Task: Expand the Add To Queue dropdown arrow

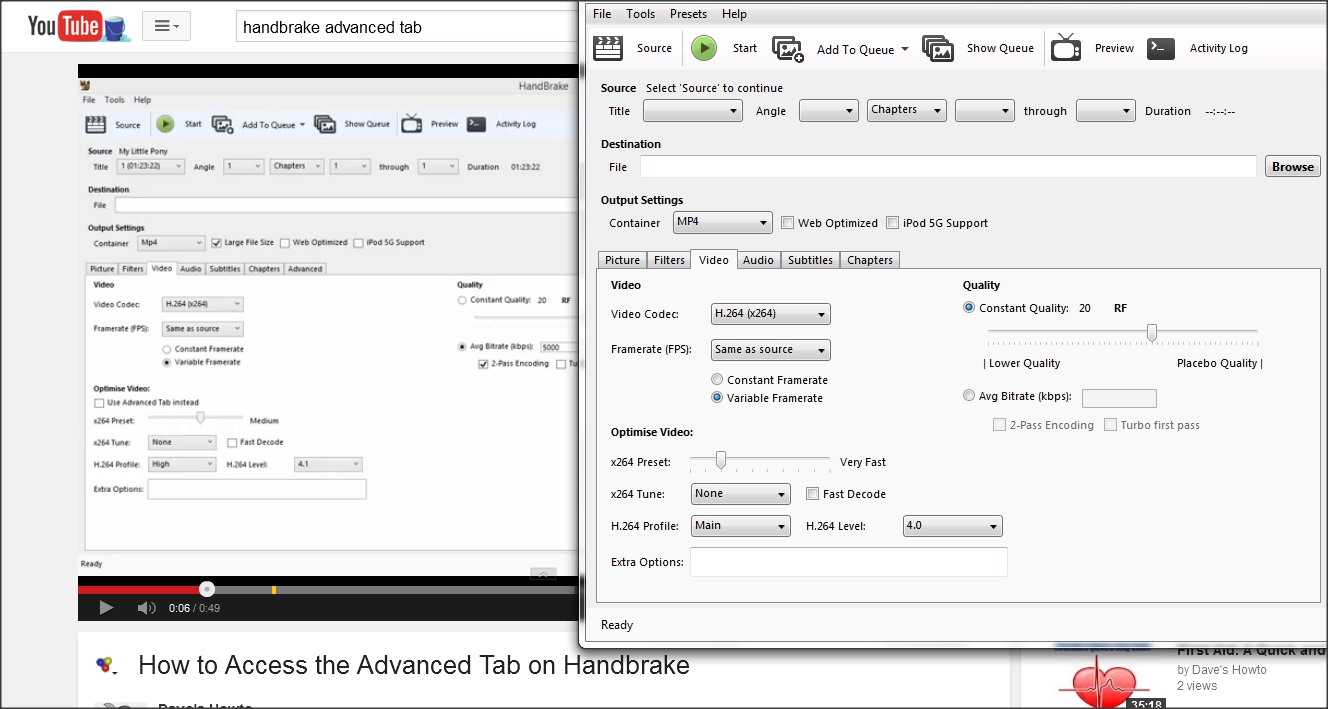Action: click(905, 49)
